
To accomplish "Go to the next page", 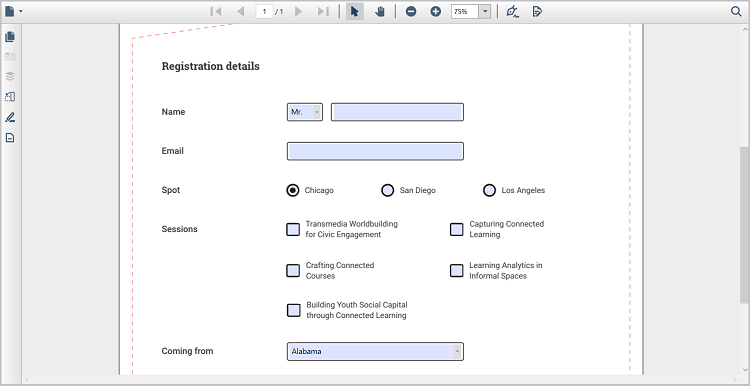I will tap(298, 11).
